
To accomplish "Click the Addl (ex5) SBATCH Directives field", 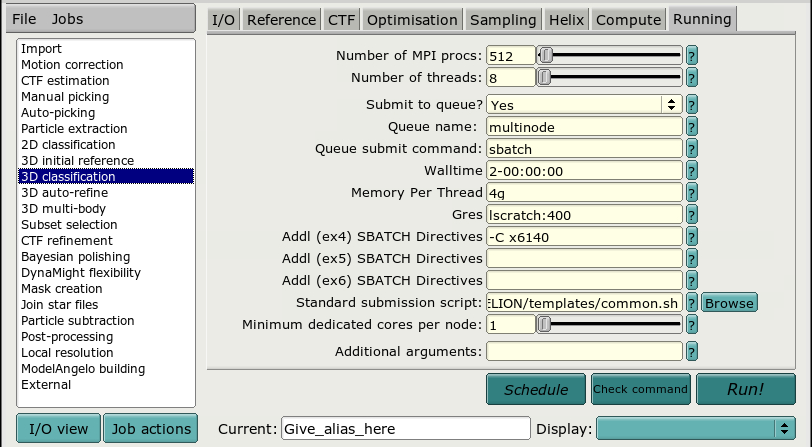I will coord(584,258).
